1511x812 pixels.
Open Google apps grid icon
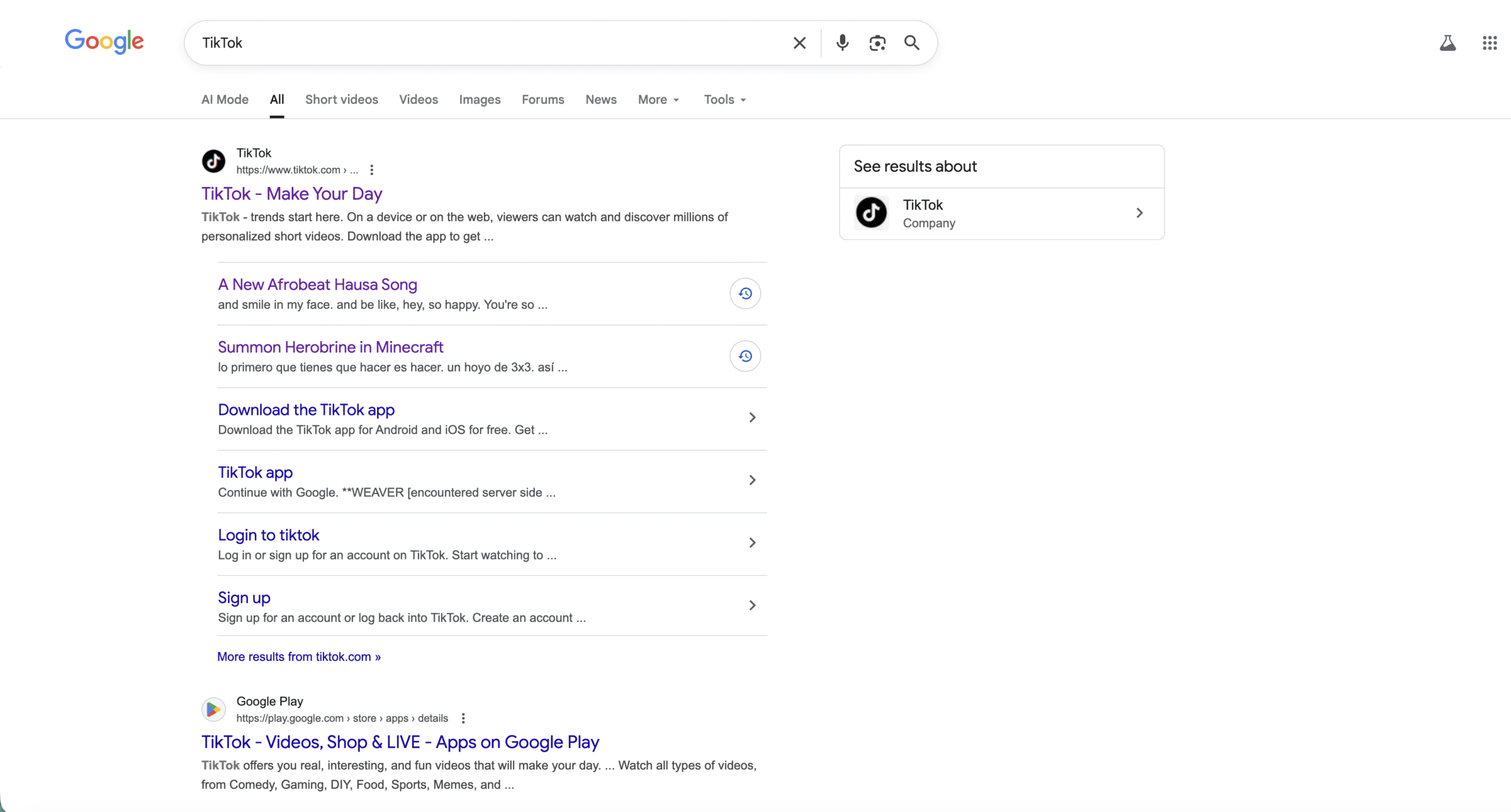tap(1489, 43)
